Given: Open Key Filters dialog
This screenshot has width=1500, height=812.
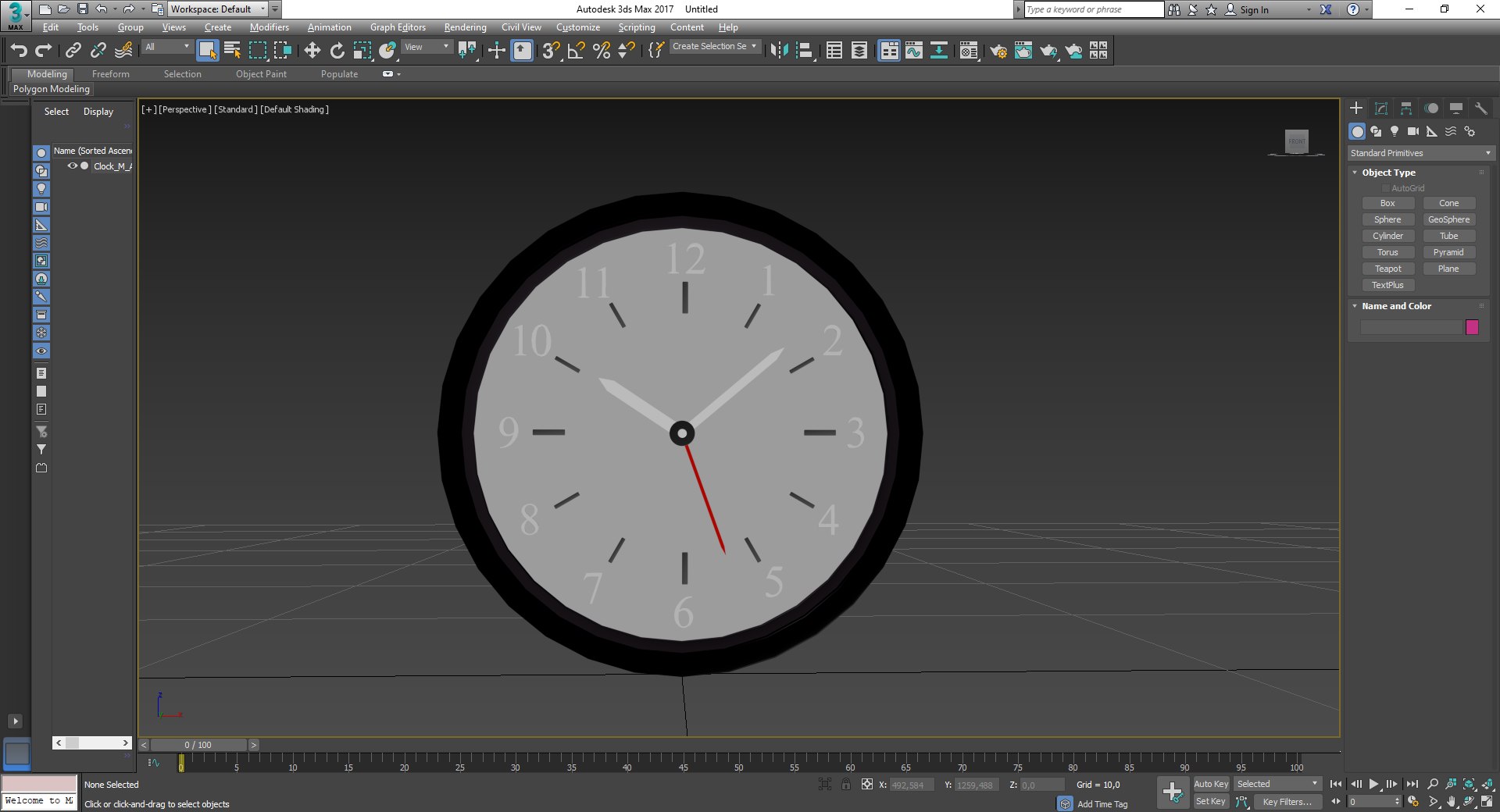Looking at the screenshot, I should click(x=1287, y=801).
